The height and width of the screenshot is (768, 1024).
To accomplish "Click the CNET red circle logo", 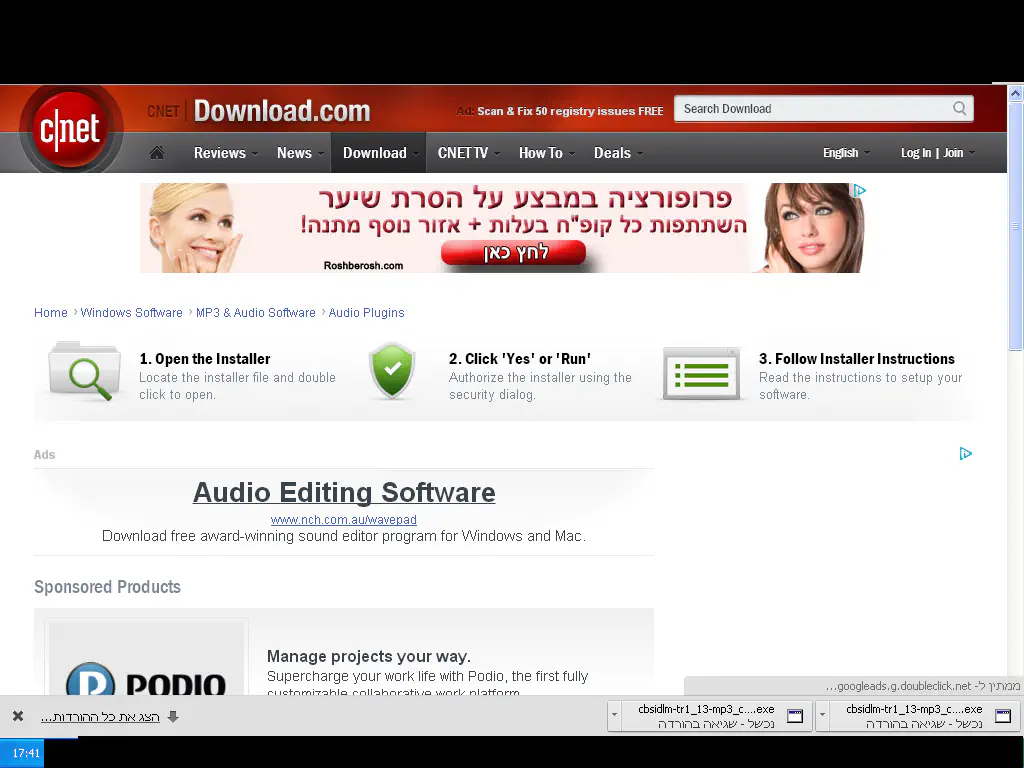I will click(x=70, y=131).
